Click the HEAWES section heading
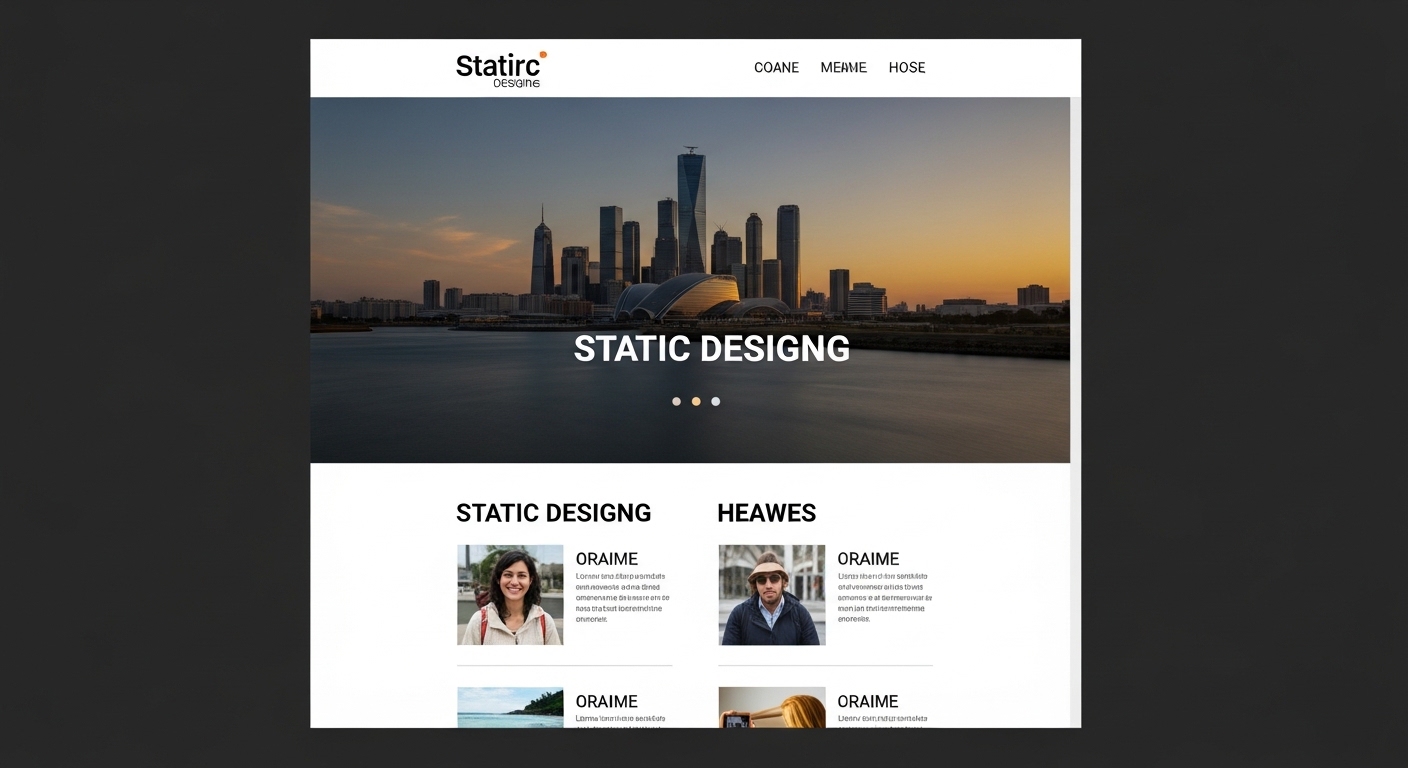Viewport: 1408px width, 768px height. click(x=766, y=513)
